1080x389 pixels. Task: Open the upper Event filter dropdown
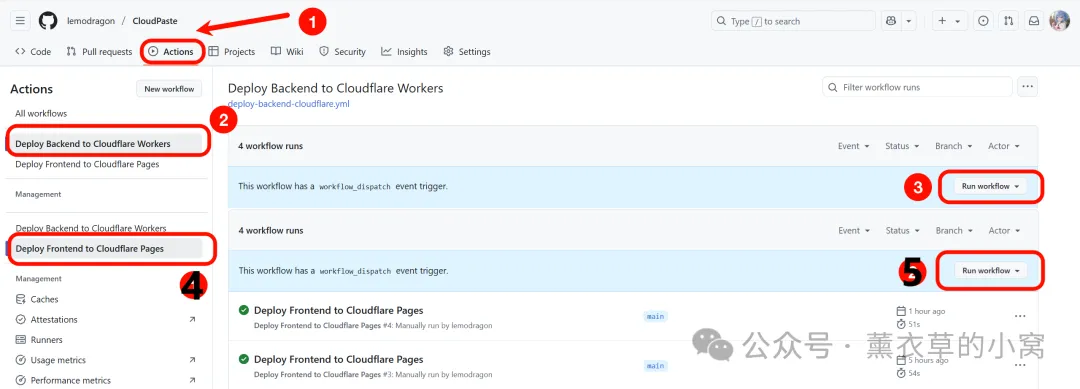point(853,146)
